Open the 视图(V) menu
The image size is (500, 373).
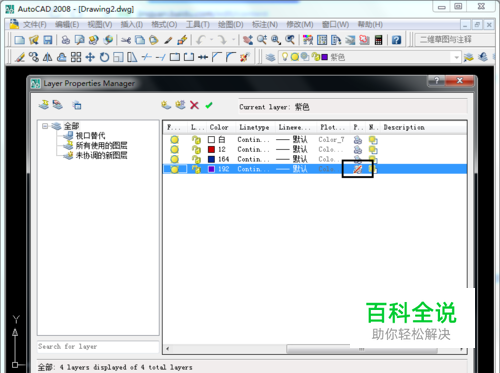pos(100,25)
